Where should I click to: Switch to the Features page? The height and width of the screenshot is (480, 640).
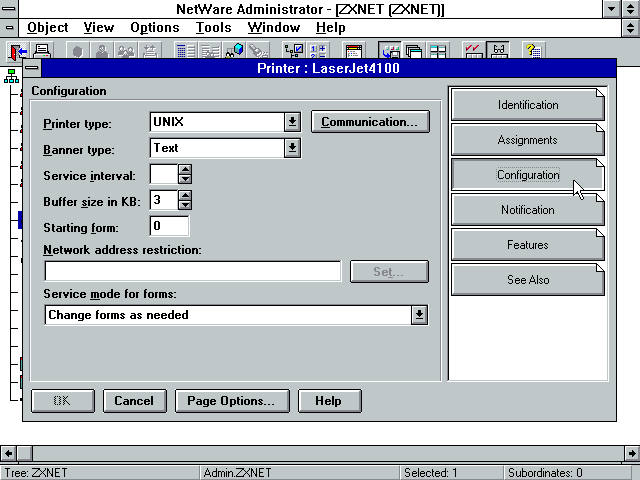point(528,245)
